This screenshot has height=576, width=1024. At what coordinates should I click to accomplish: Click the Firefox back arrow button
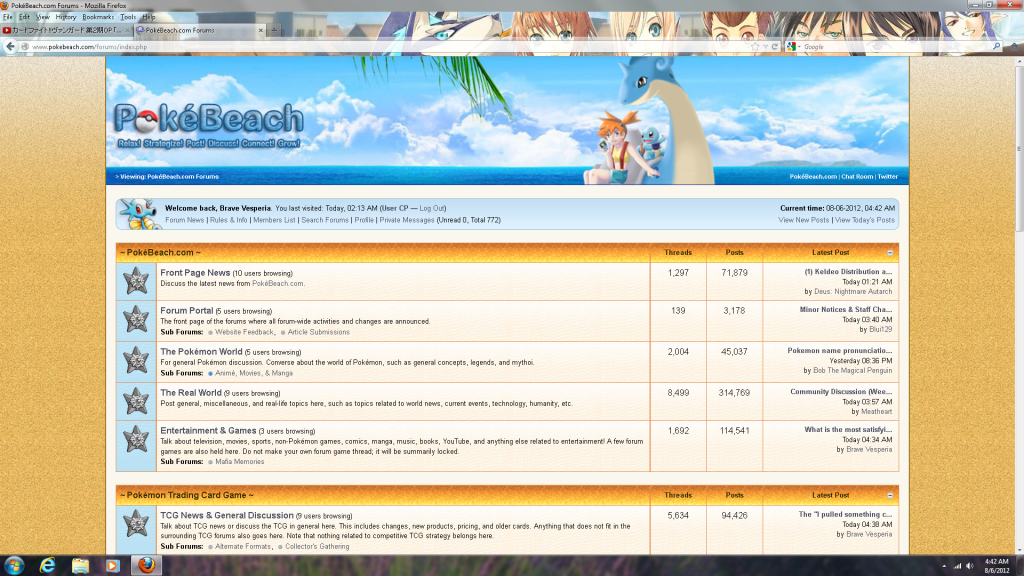(10, 46)
